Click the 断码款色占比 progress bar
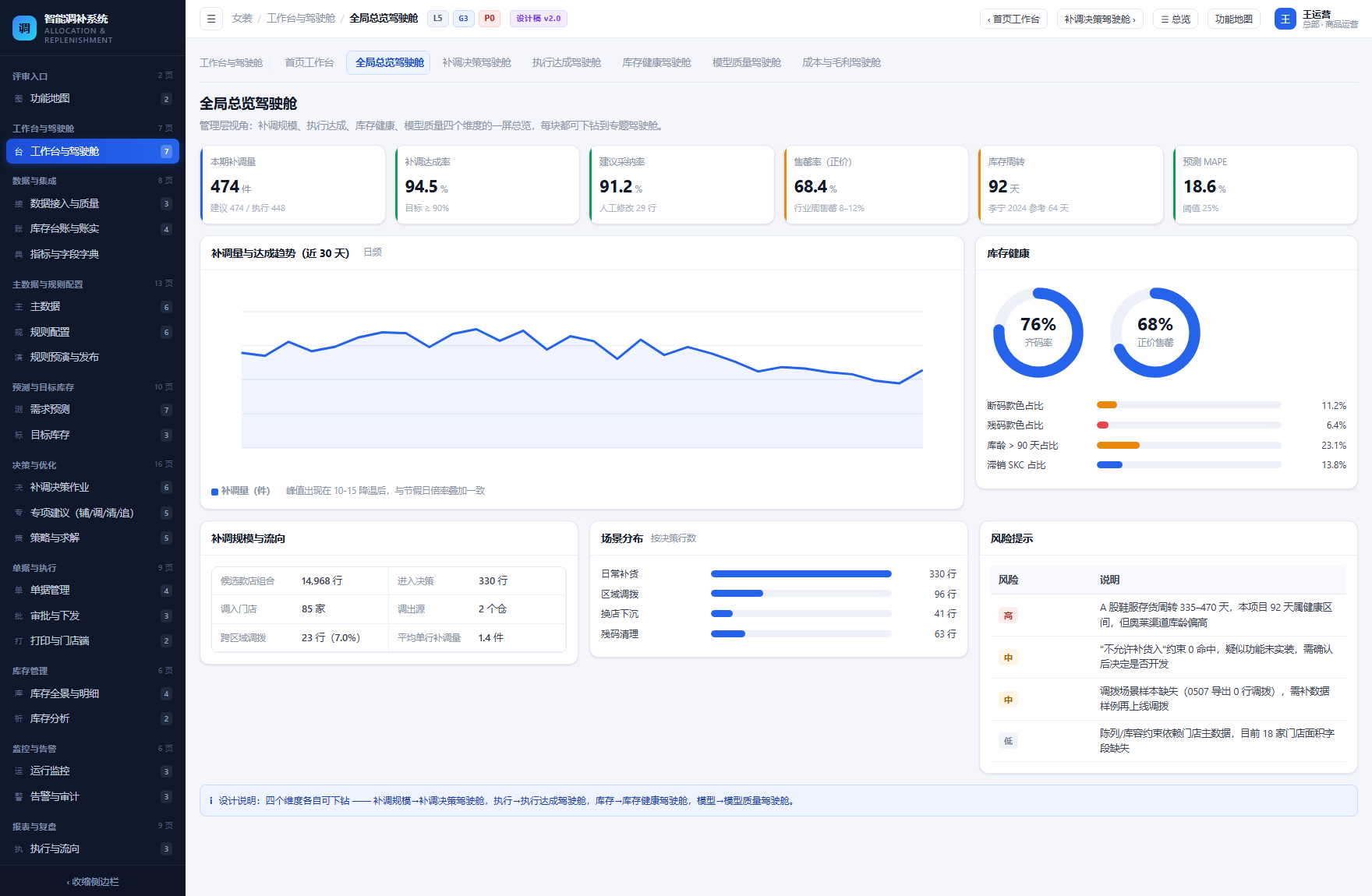The image size is (1372, 896). (x=1189, y=405)
